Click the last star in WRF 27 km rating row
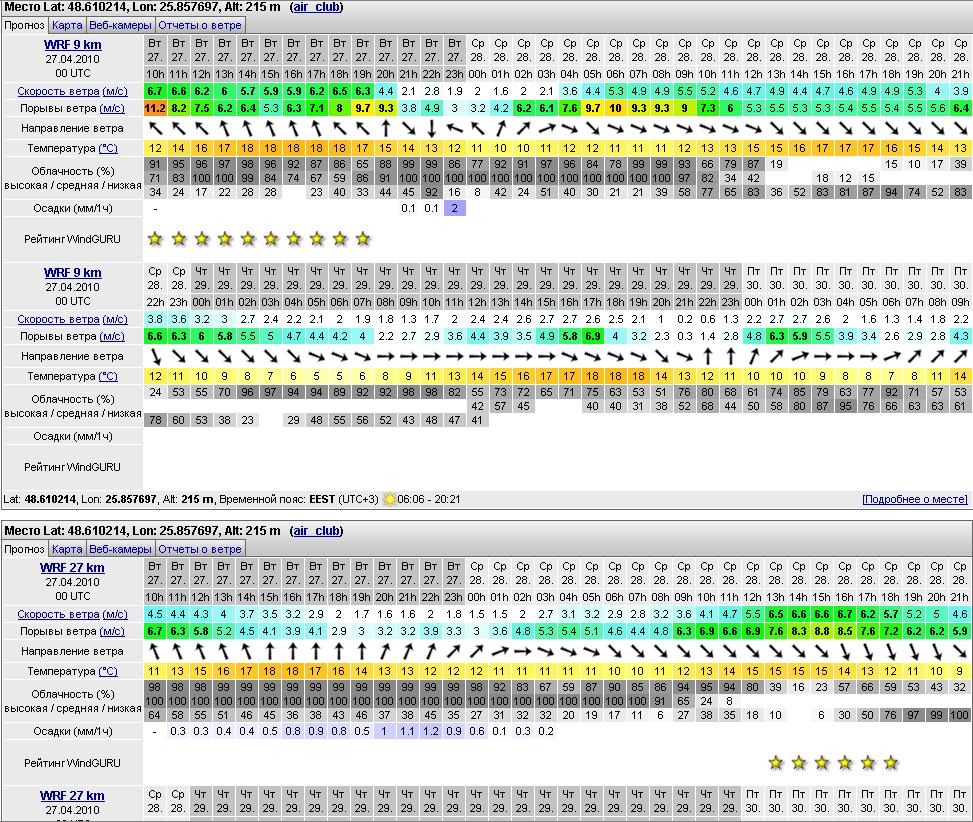Viewport: 973px width, 822px height. 890,763
